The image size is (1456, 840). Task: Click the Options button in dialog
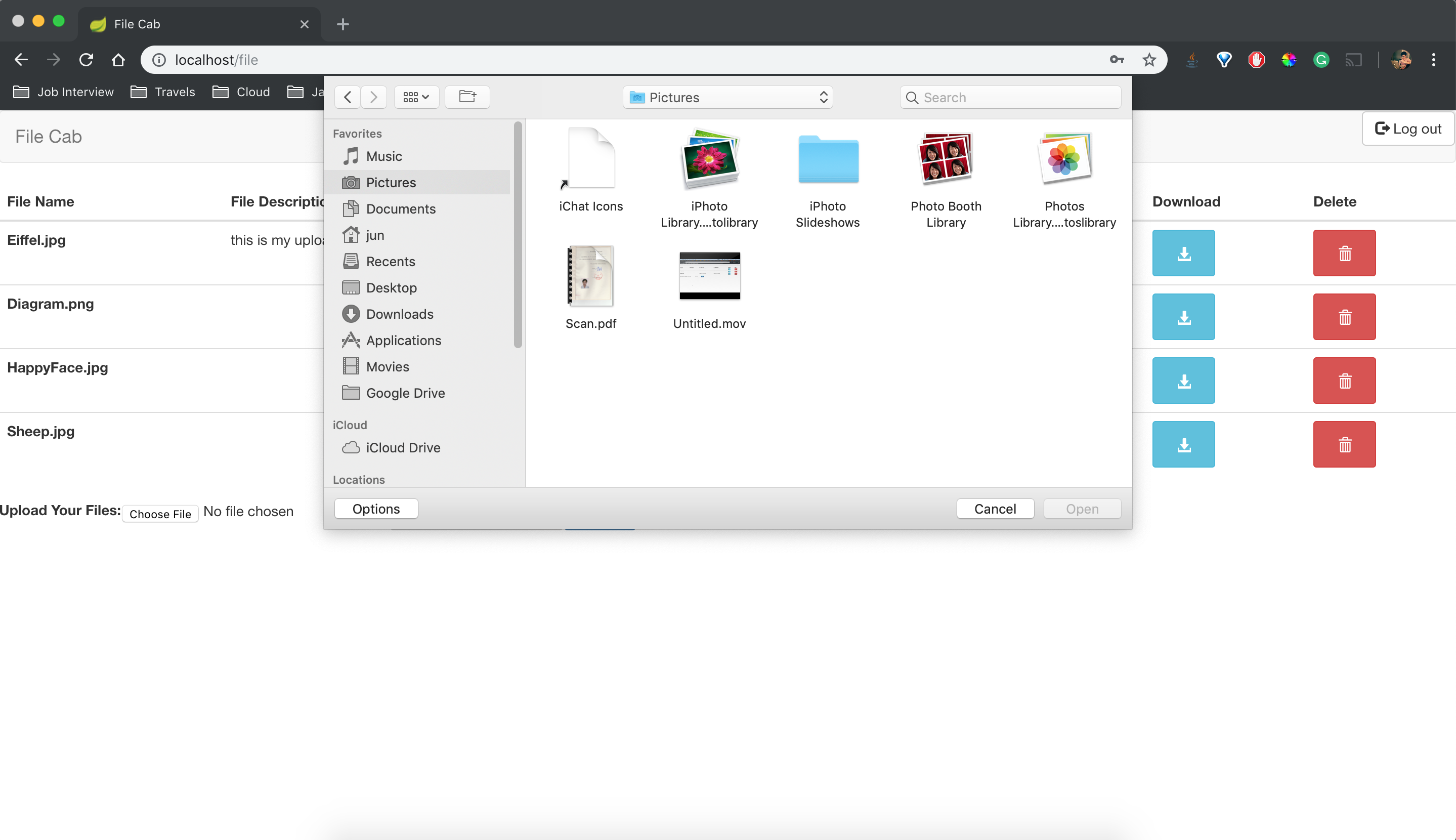pos(376,509)
